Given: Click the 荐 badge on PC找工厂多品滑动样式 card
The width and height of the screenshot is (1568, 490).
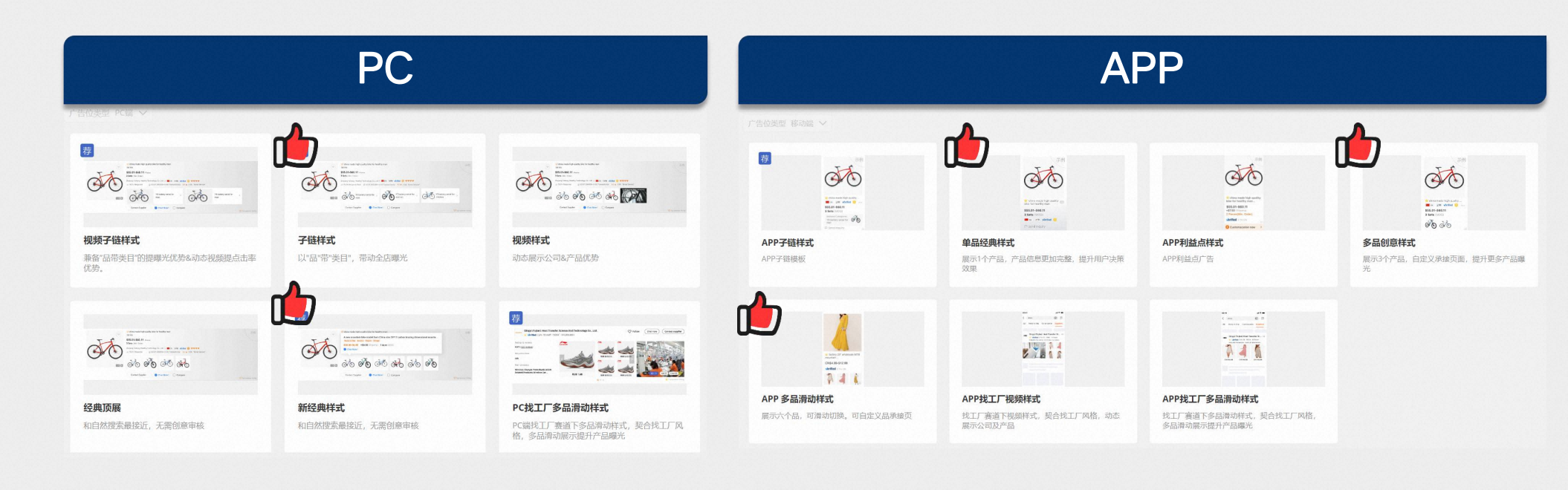Looking at the screenshot, I should click(x=516, y=318).
